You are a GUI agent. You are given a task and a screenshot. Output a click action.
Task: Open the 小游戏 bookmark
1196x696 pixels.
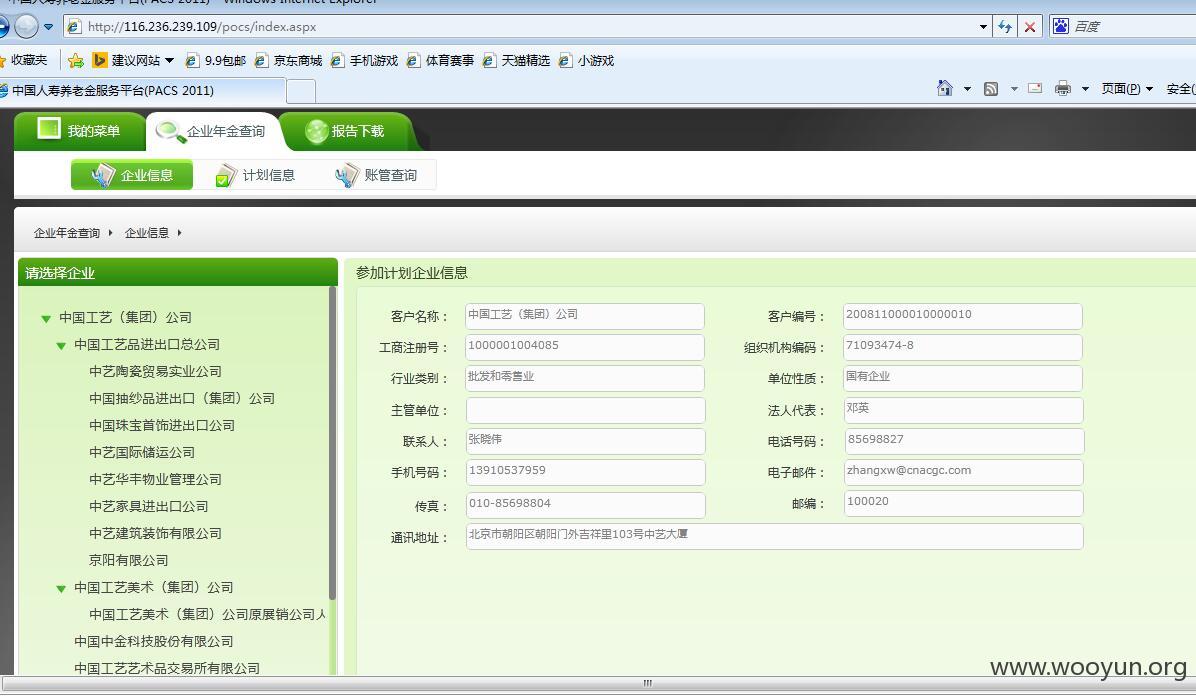click(587, 60)
